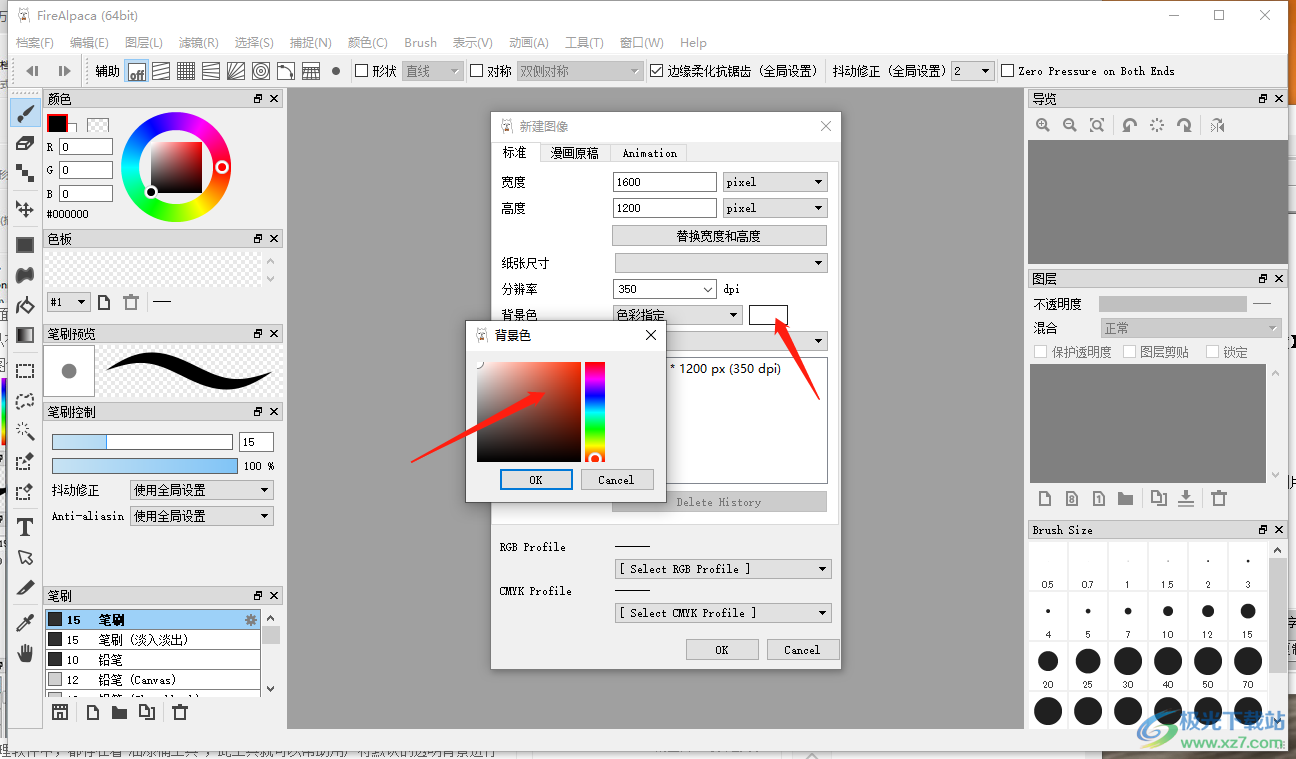Check 保护透明度 in Layers panel

1041,352
